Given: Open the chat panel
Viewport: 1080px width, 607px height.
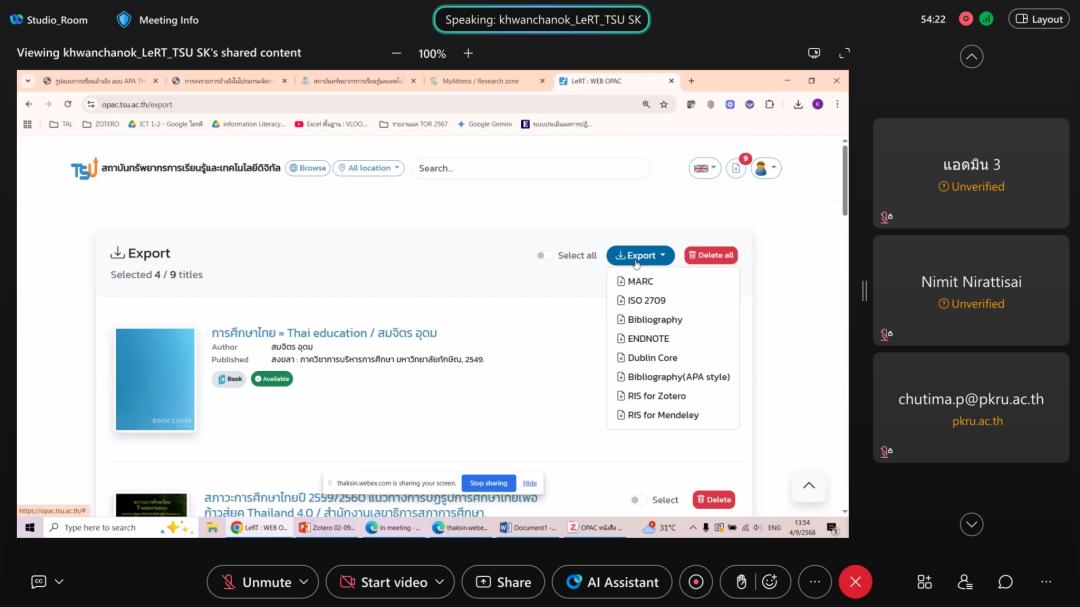Looking at the screenshot, I should point(1005,582).
